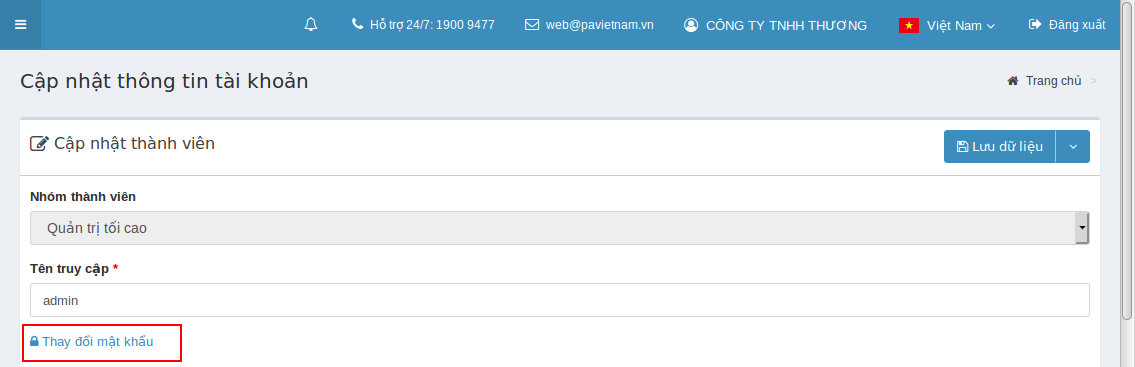1135x367 pixels.
Task: Open the notification bell
Action: 311,25
